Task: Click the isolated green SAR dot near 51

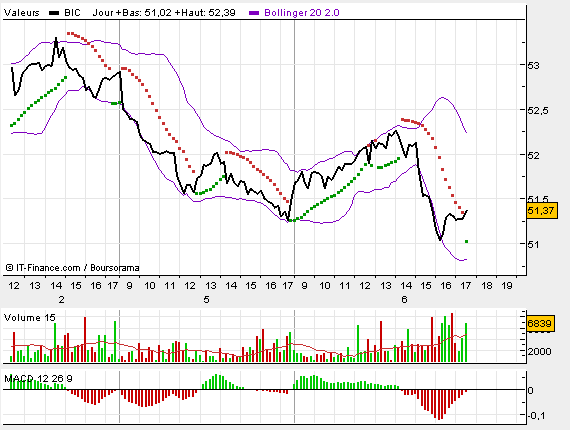Action: (x=466, y=241)
